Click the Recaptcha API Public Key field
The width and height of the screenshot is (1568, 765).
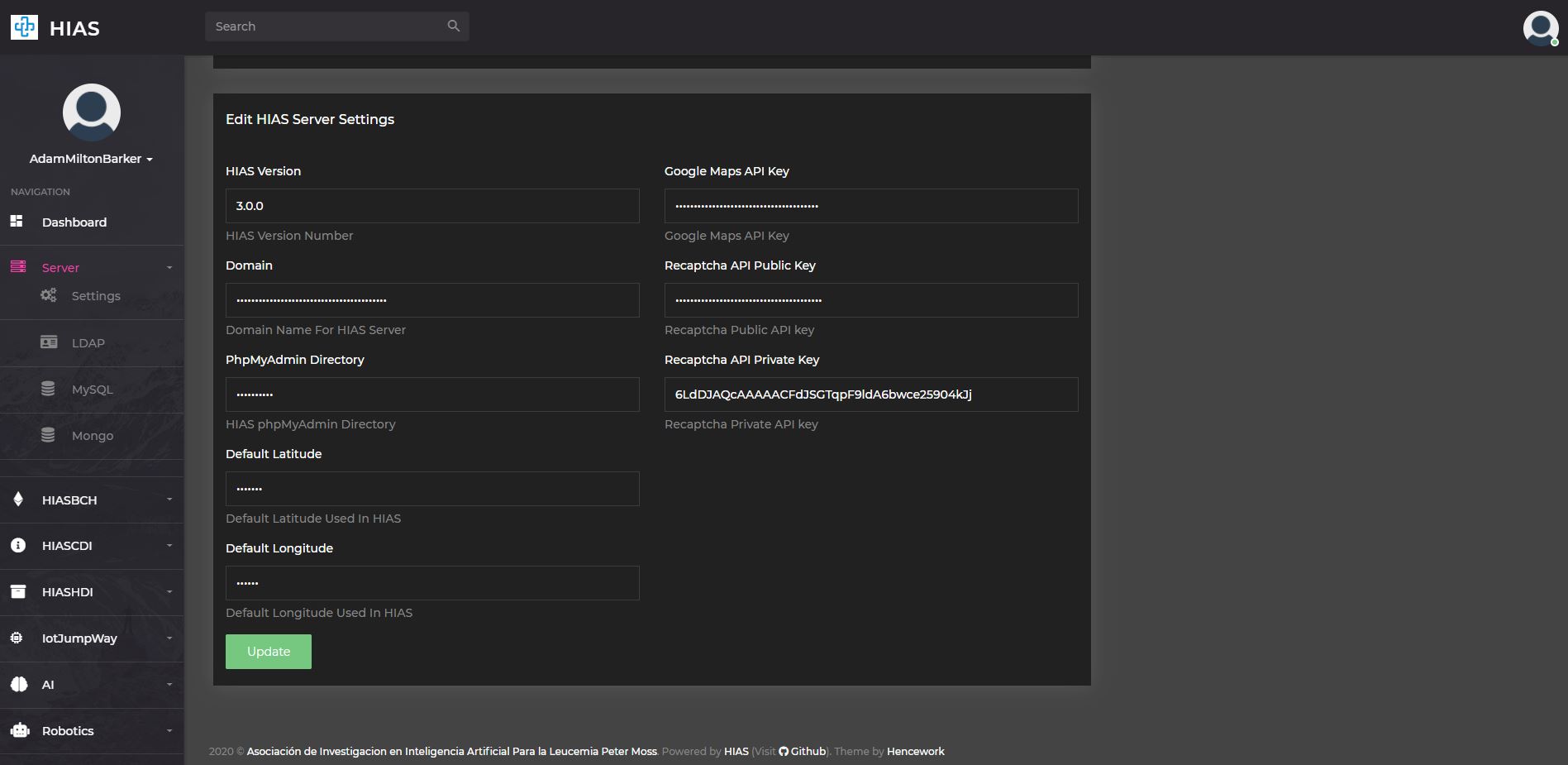click(x=871, y=300)
